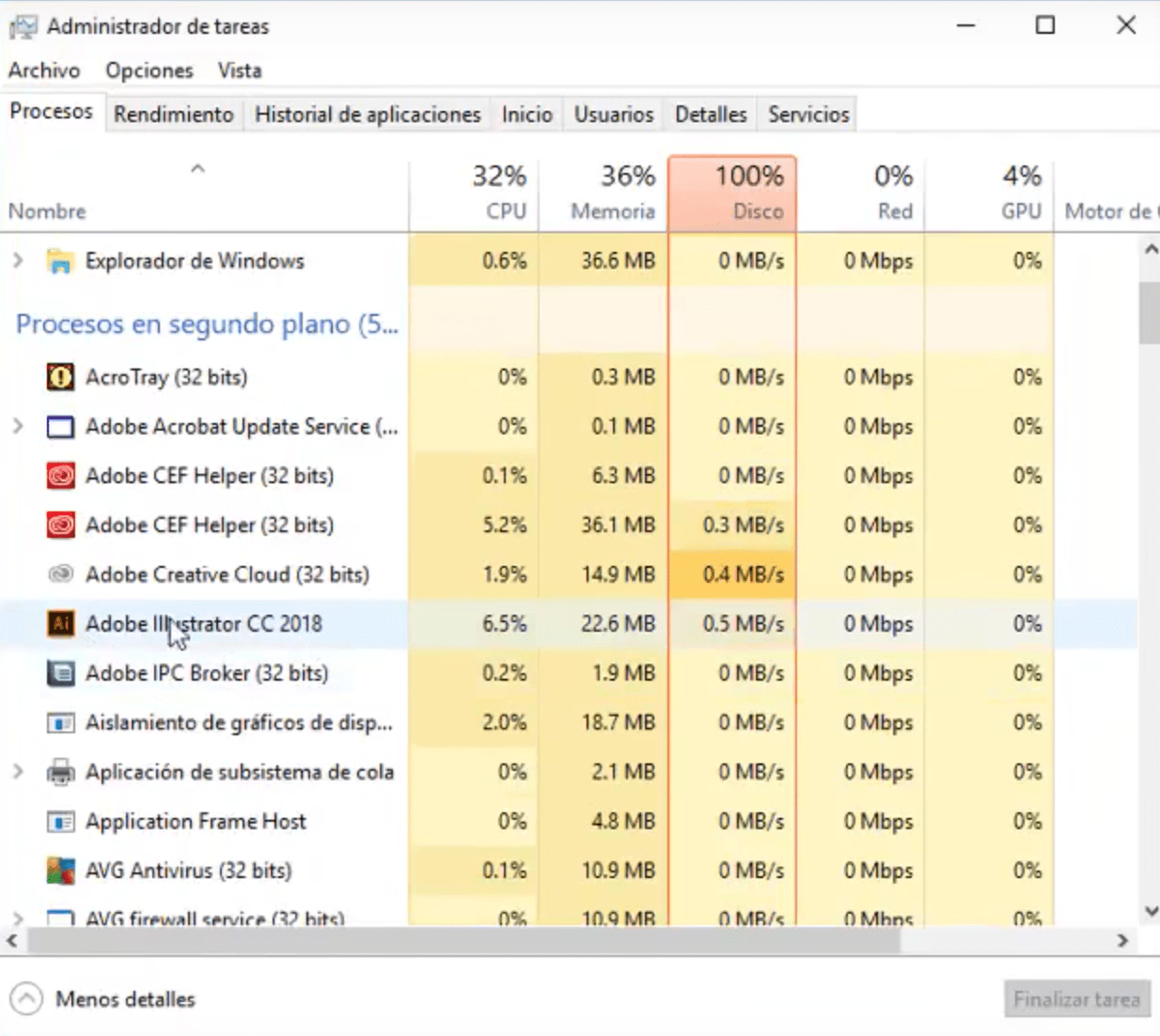Open the Inicio tab
This screenshot has height=1036, width=1160.
[526, 115]
